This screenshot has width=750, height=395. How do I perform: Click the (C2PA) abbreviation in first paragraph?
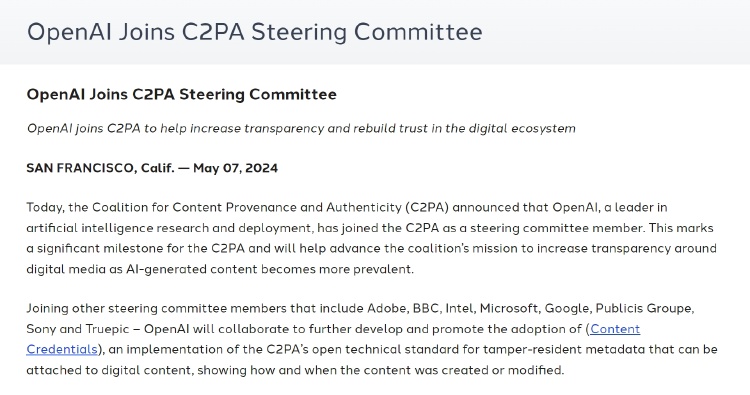tap(427, 208)
